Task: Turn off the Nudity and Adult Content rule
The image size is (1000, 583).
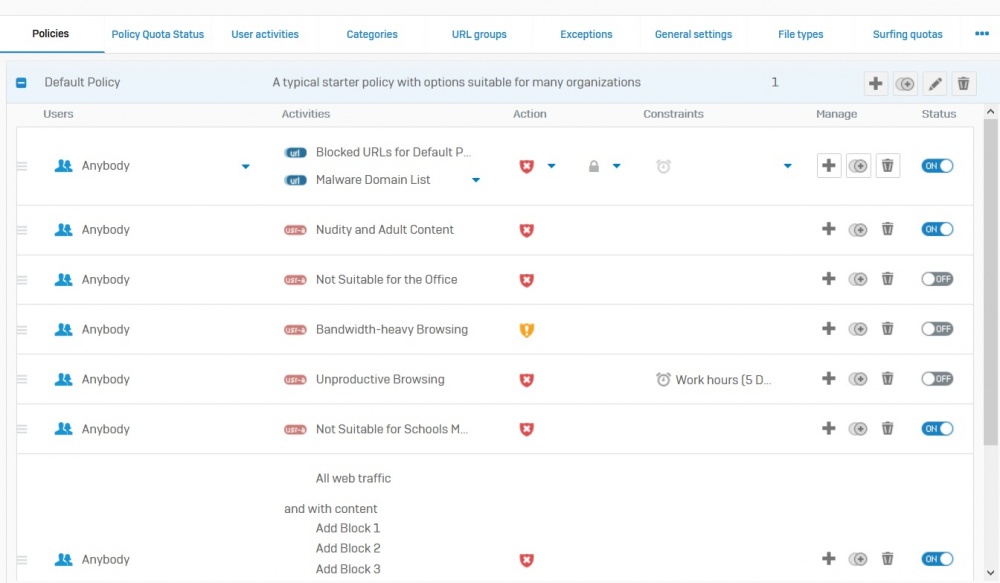Action: point(937,230)
